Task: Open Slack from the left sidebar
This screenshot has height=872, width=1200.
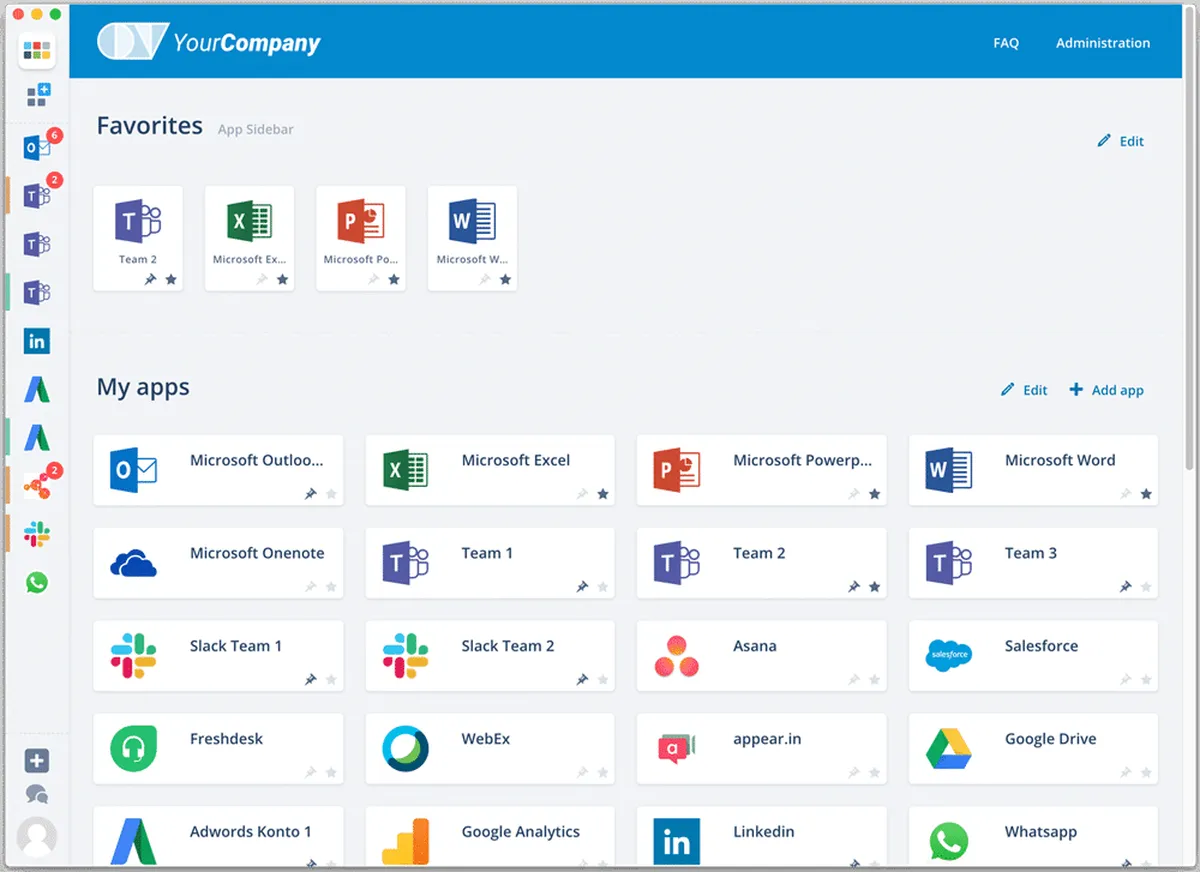Action: pos(37,534)
